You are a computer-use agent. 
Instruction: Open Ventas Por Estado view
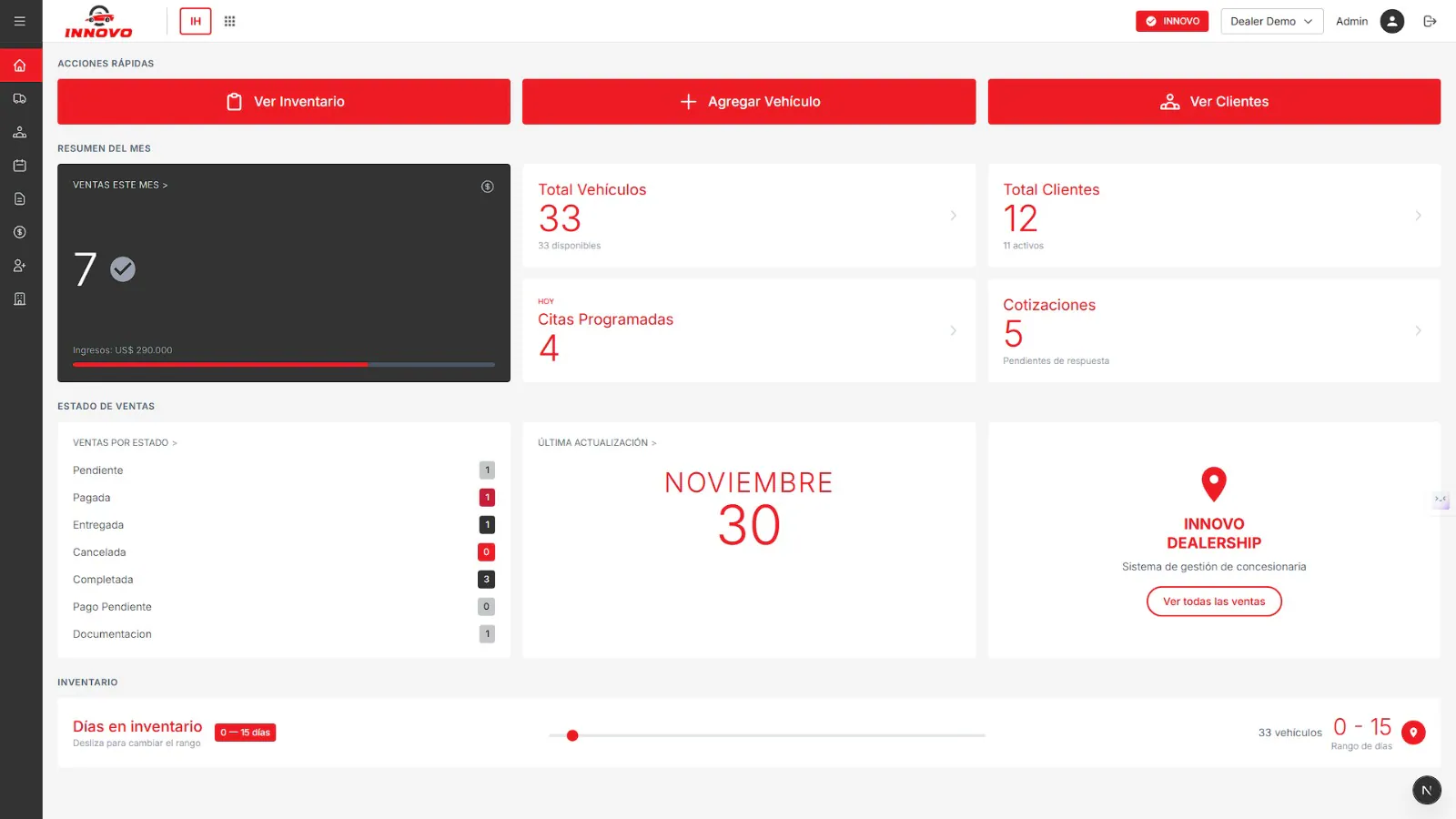[124, 442]
